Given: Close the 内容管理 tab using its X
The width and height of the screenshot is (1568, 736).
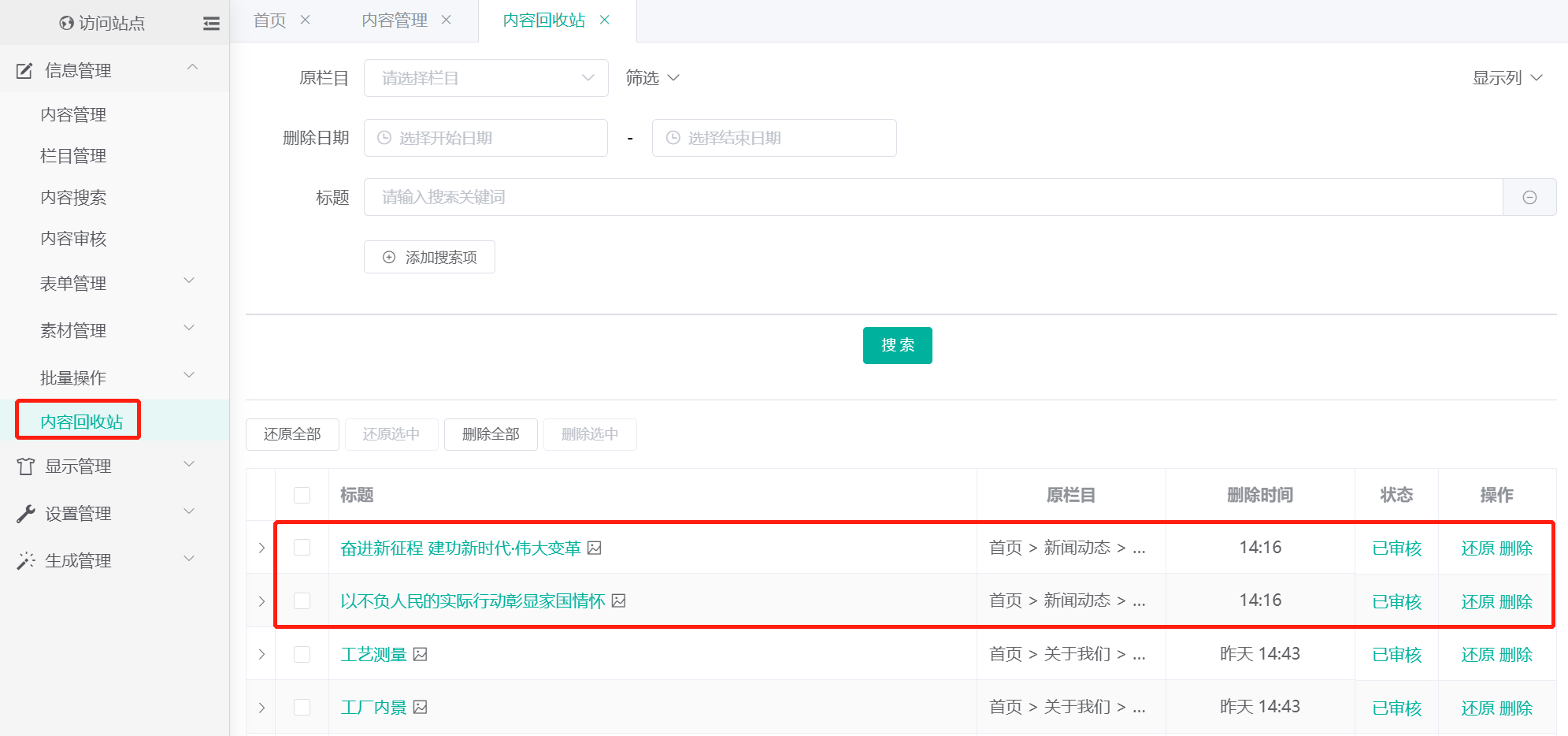Looking at the screenshot, I should coord(447,20).
